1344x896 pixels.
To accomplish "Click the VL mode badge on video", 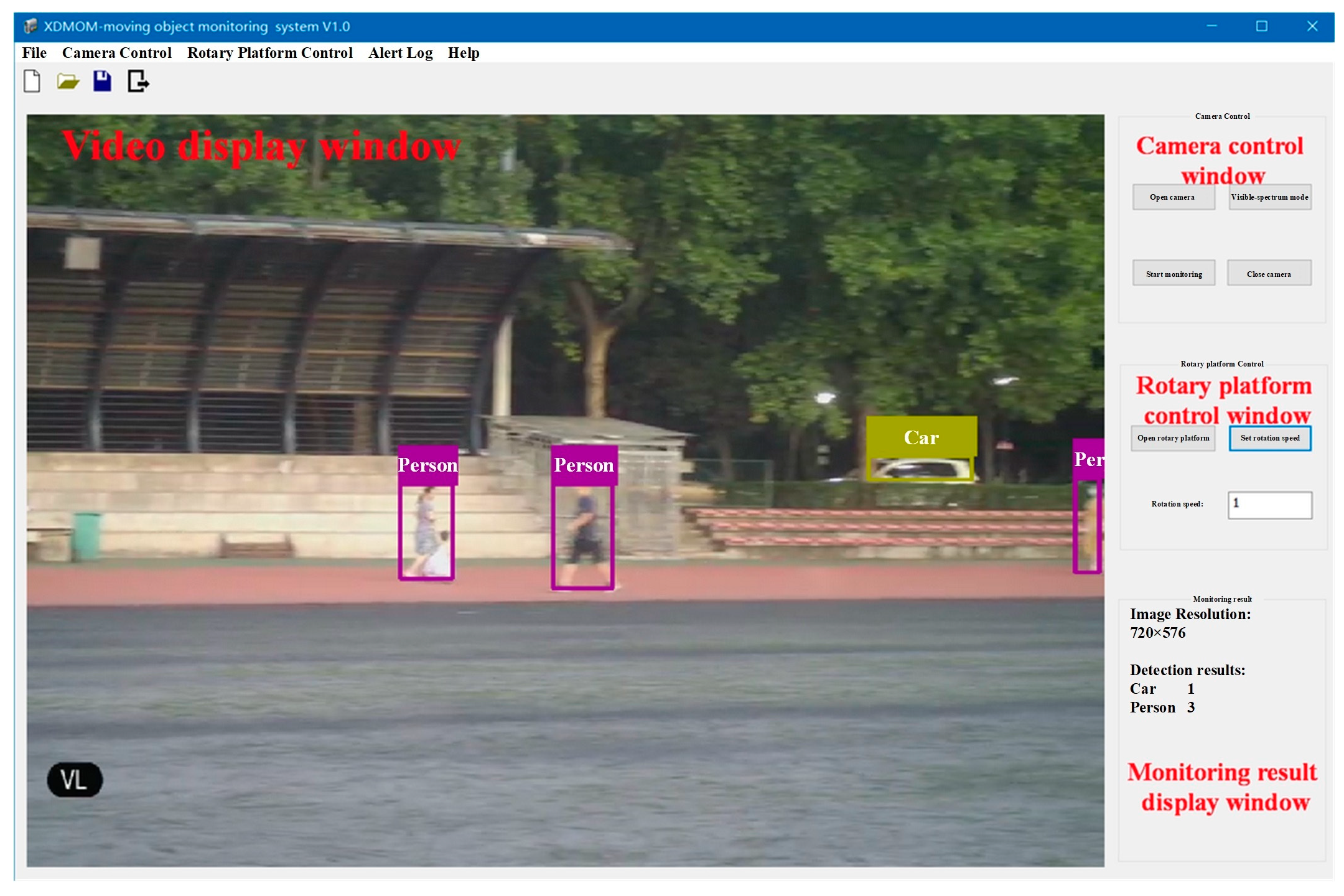I will pyautogui.click(x=75, y=780).
